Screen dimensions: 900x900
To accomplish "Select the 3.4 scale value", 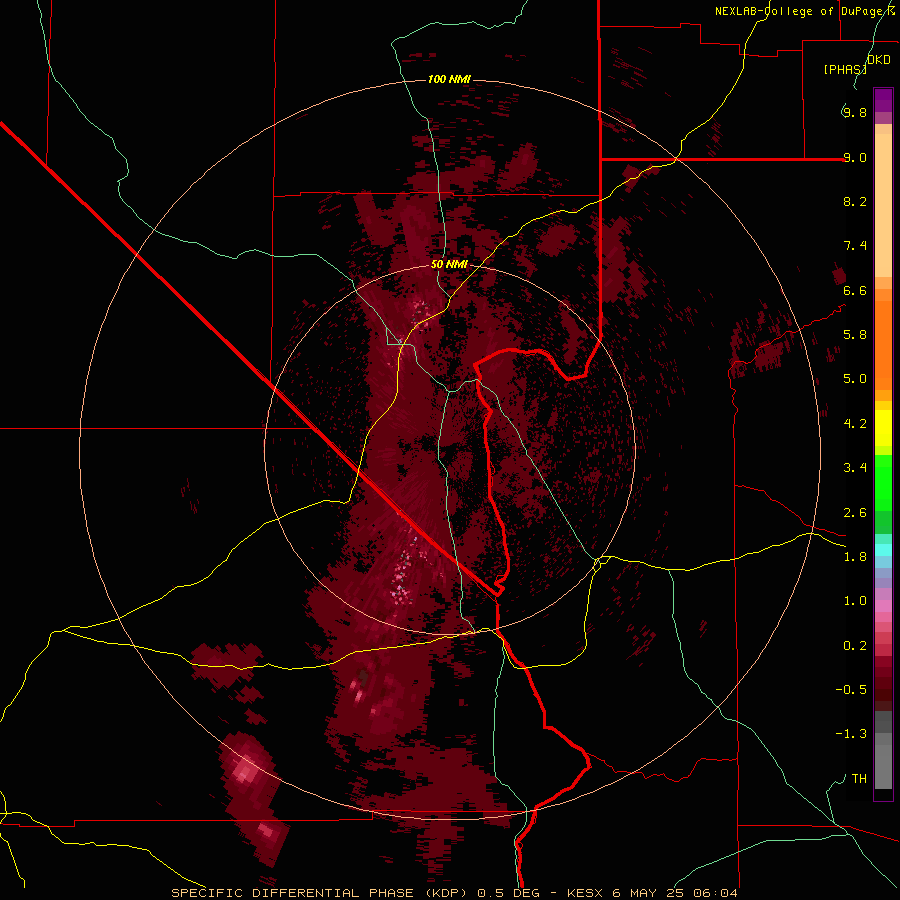I will (x=855, y=467).
